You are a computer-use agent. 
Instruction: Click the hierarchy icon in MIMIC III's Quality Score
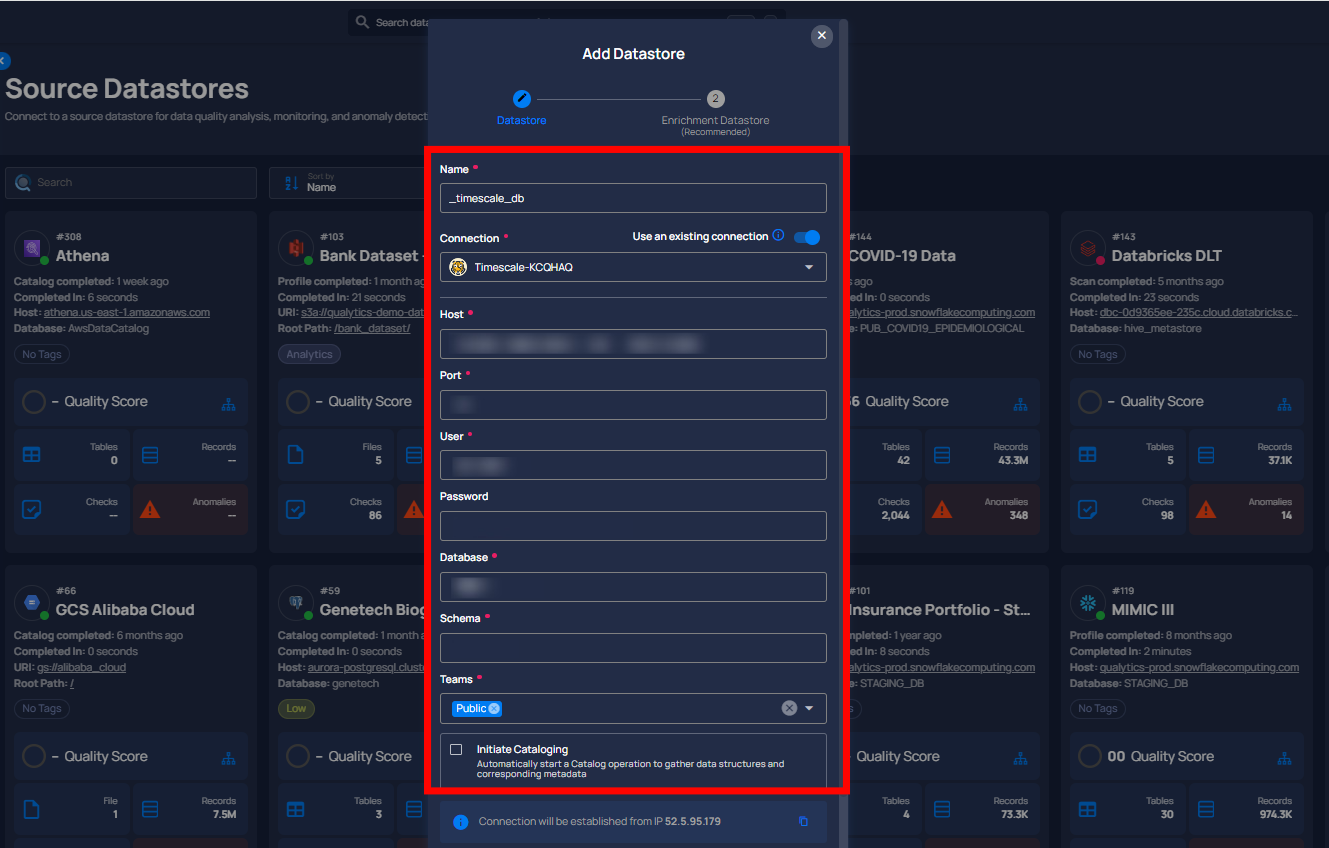point(1284,759)
